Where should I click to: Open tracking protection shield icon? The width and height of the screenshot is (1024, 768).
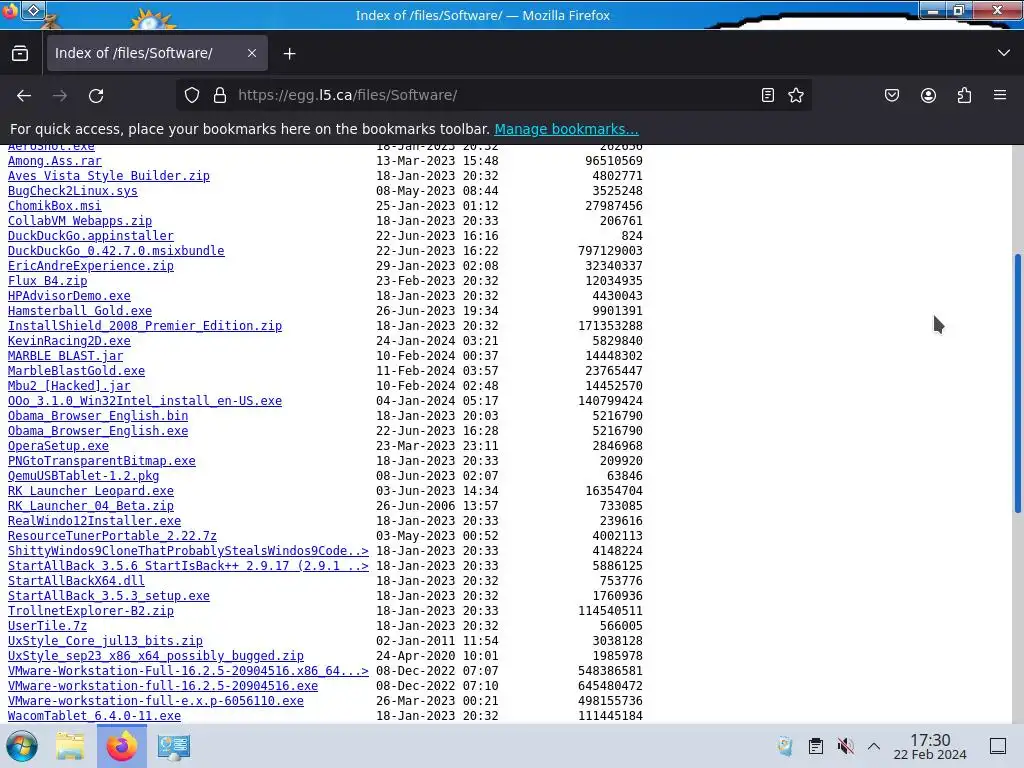coord(192,95)
